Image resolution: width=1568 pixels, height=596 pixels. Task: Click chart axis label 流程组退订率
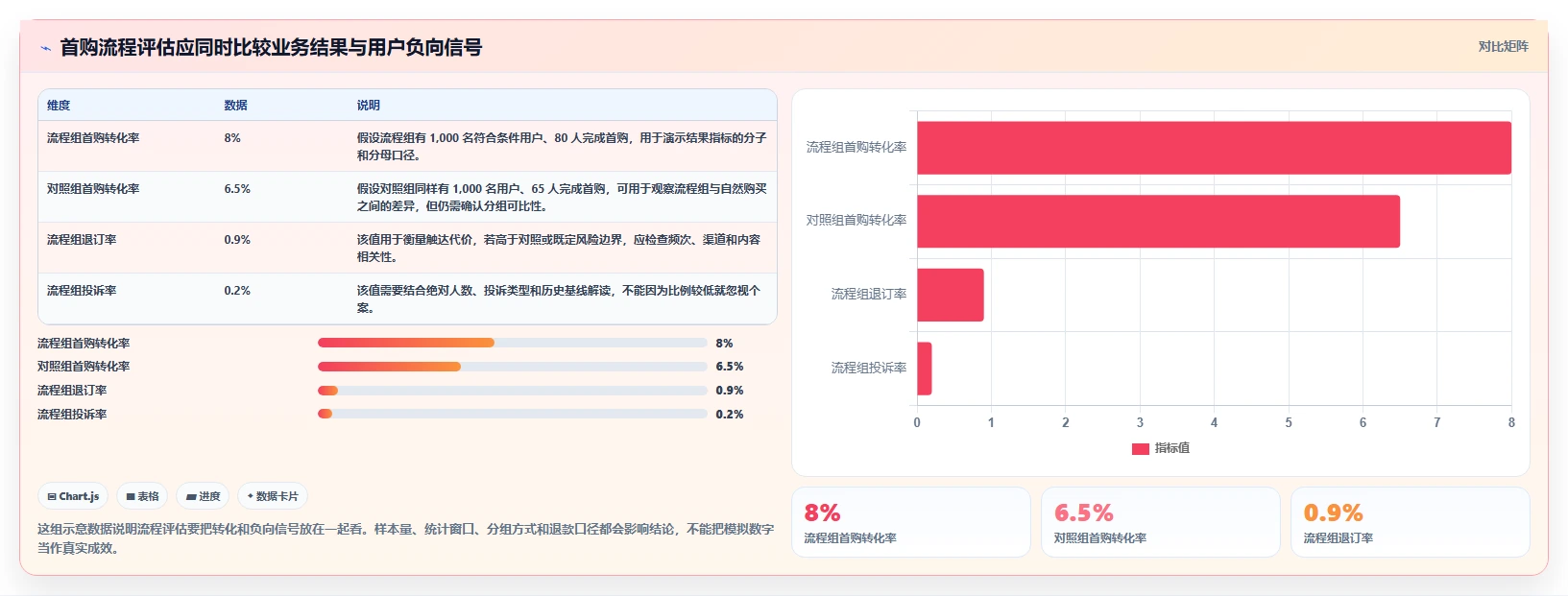coord(869,295)
